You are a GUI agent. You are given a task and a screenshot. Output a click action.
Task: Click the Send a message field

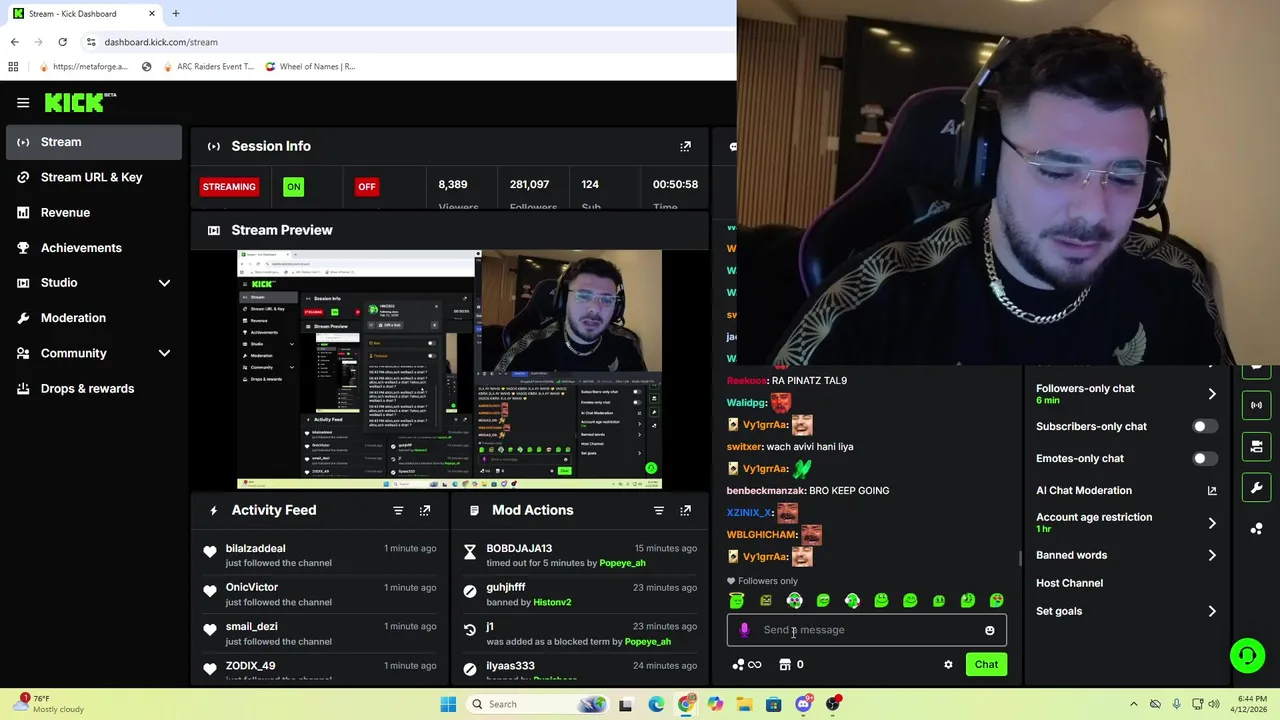[x=866, y=630]
